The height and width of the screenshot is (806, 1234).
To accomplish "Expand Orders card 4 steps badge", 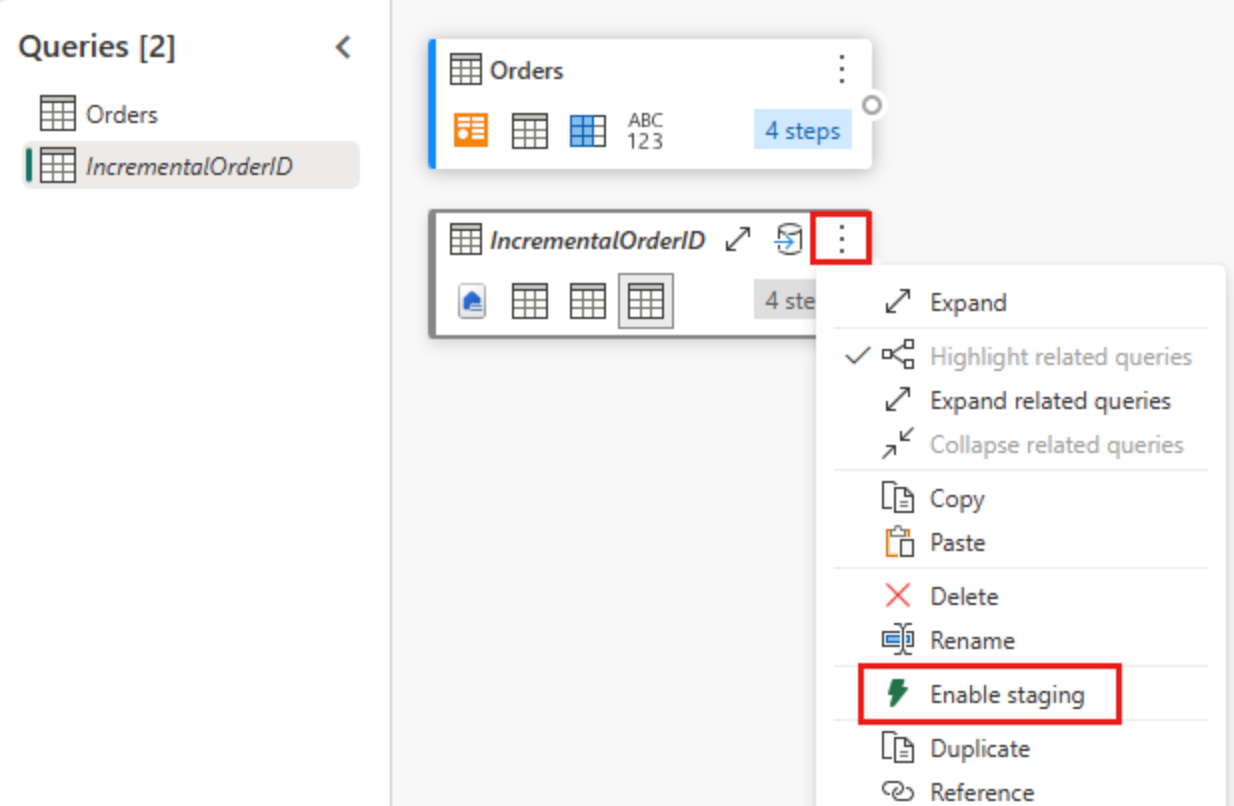I will coord(802,130).
